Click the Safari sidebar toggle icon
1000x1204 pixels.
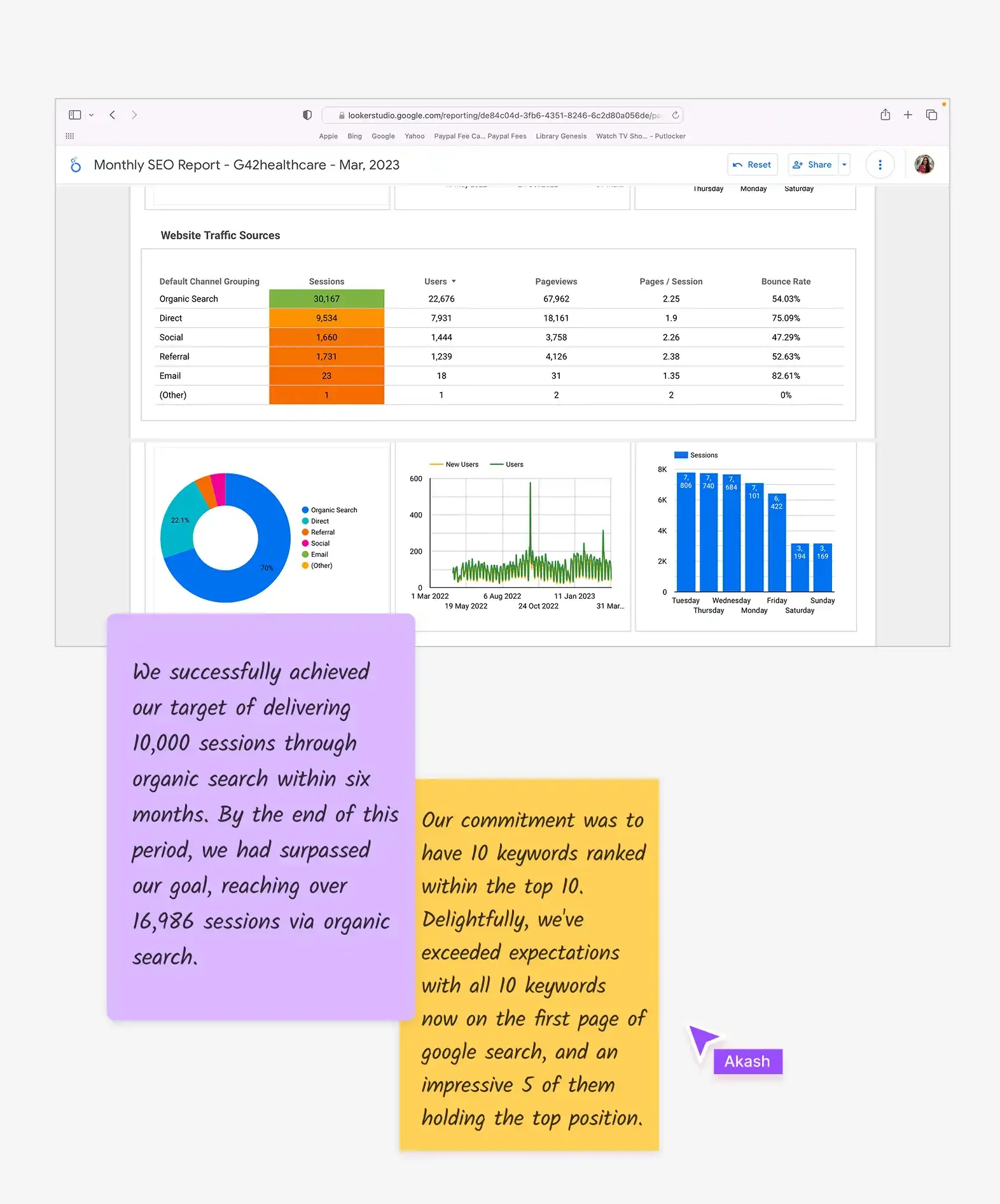click(x=74, y=115)
